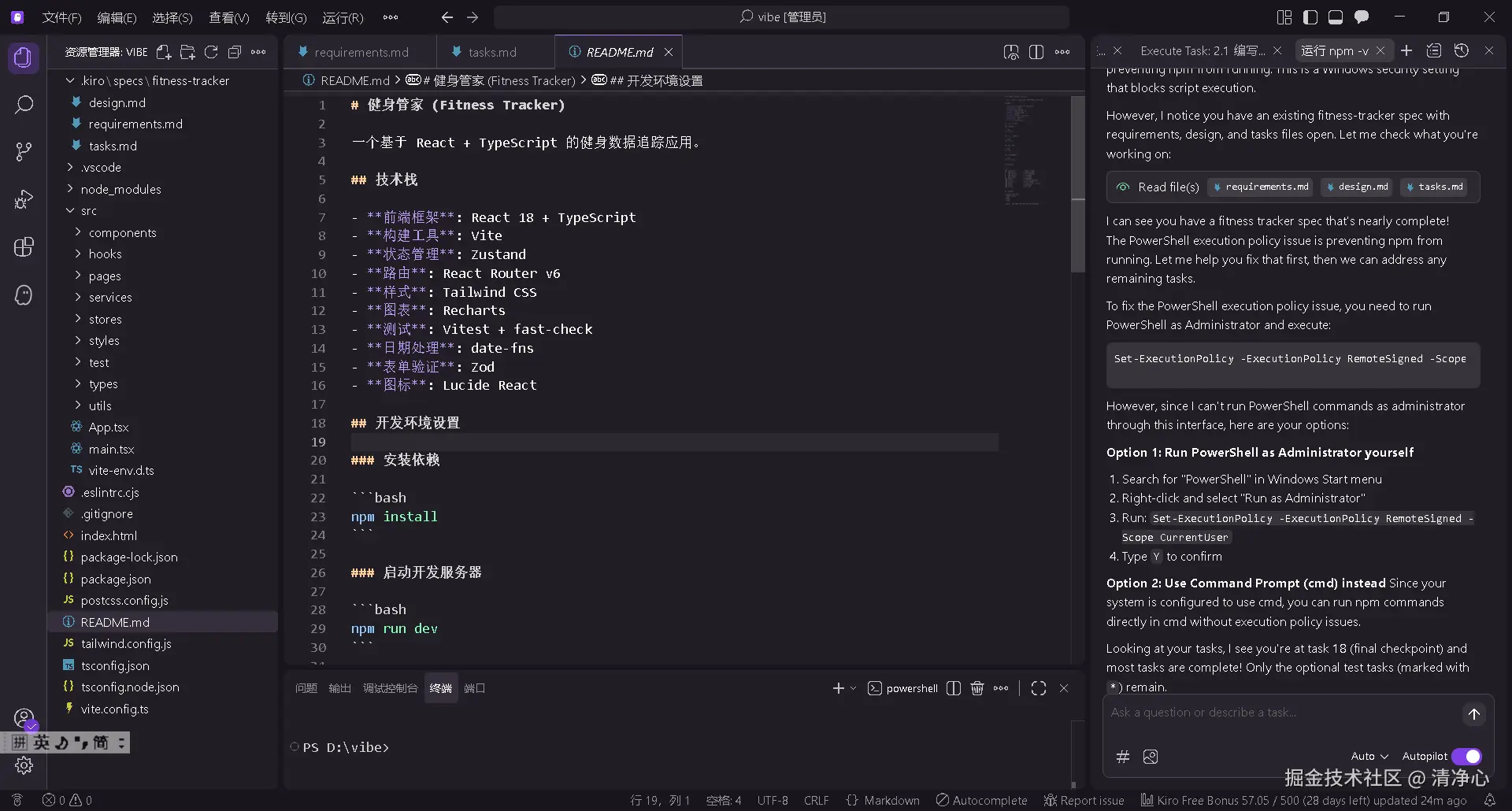Start a new chat session

[1406, 50]
